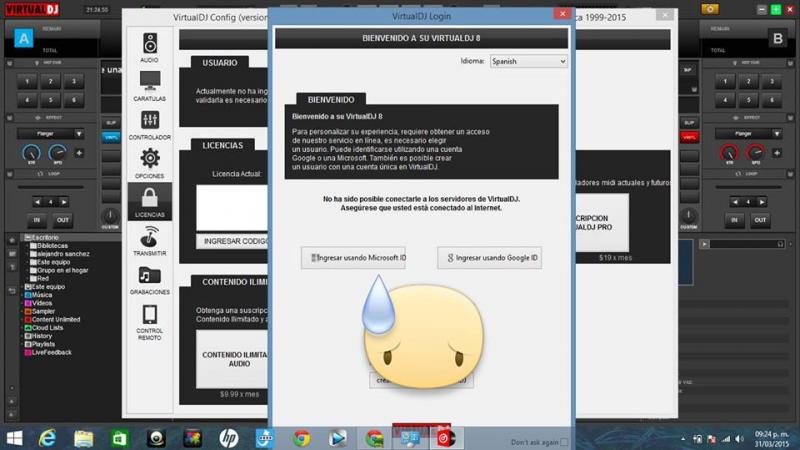Collapse deck B EFFECT section
800x450 pixels.
tap(790, 118)
